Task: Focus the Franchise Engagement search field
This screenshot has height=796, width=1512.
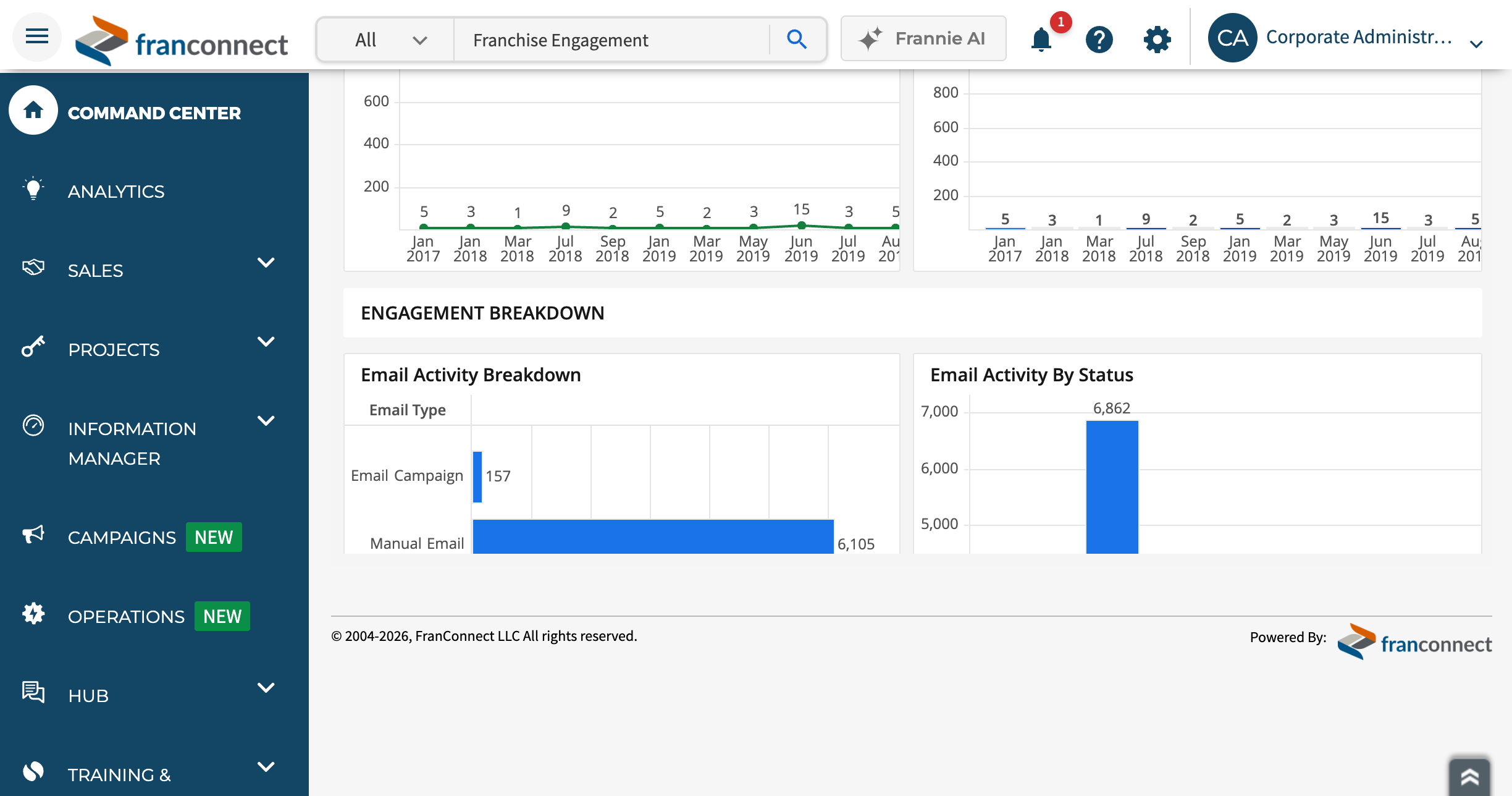Action: coord(611,40)
